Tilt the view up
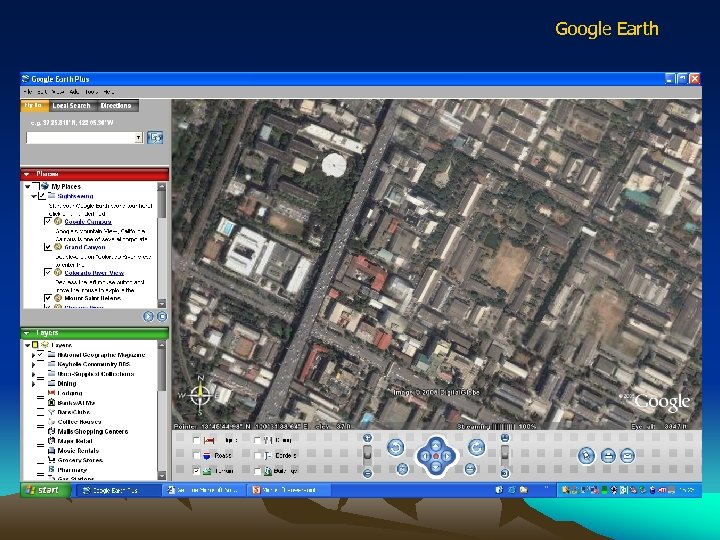This screenshot has height=540, width=720. [505, 438]
